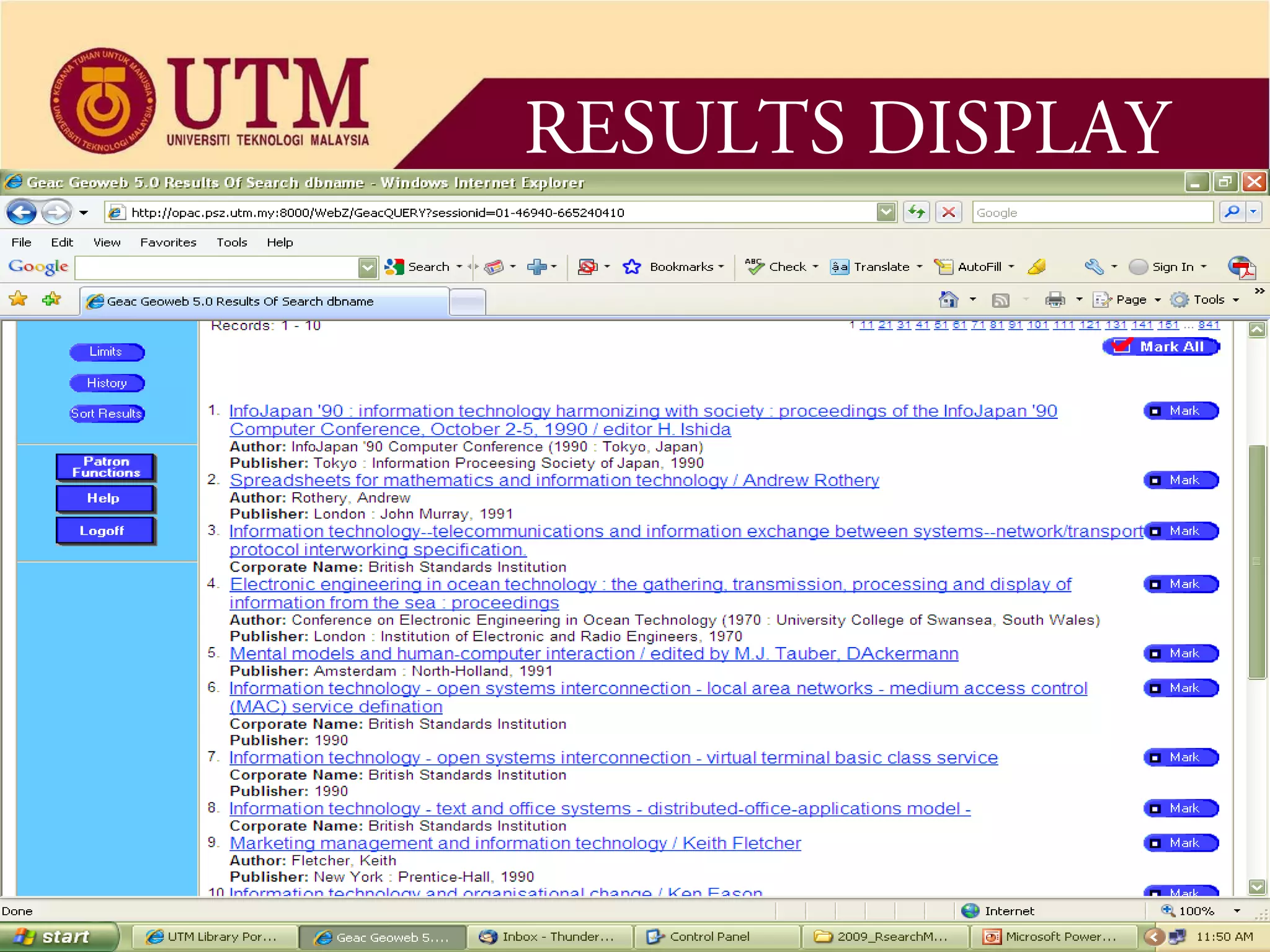
Task: Click the browser Forward arrow button
Action: tap(56, 213)
